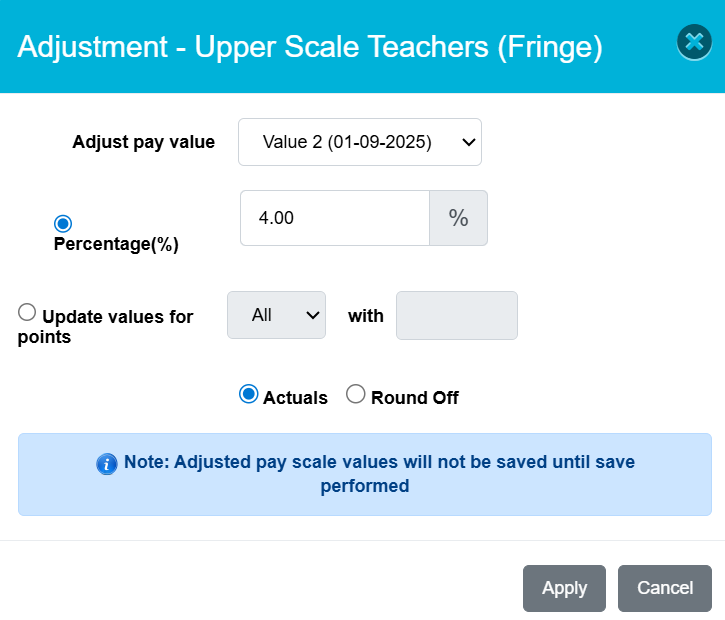Click the empty field after "with"

point(457,315)
